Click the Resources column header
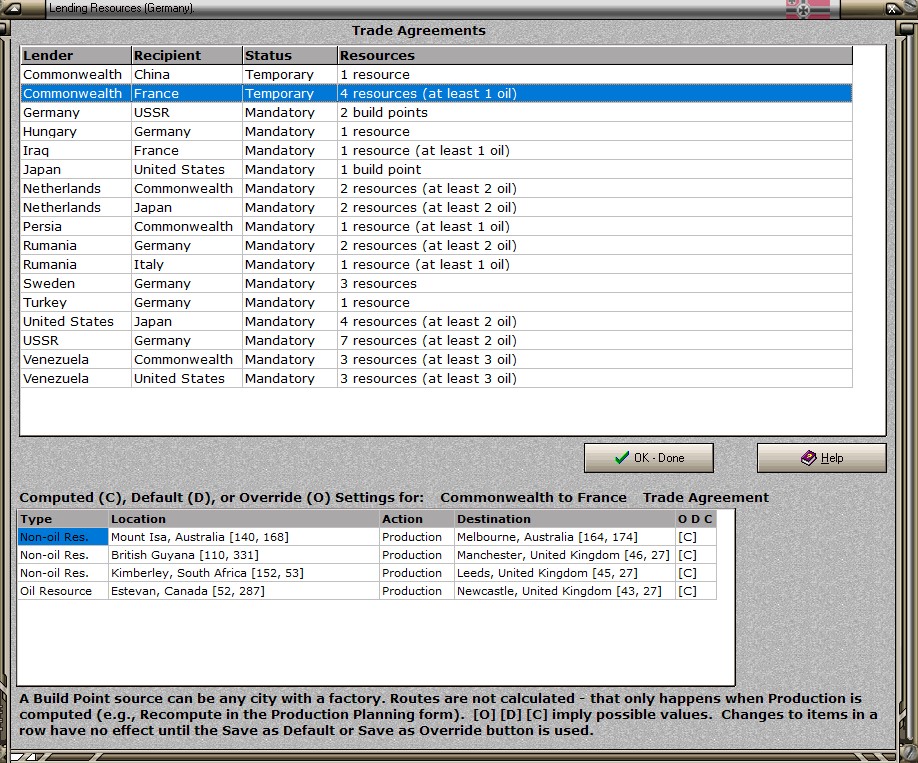The height and width of the screenshot is (763, 918). coord(595,55)
